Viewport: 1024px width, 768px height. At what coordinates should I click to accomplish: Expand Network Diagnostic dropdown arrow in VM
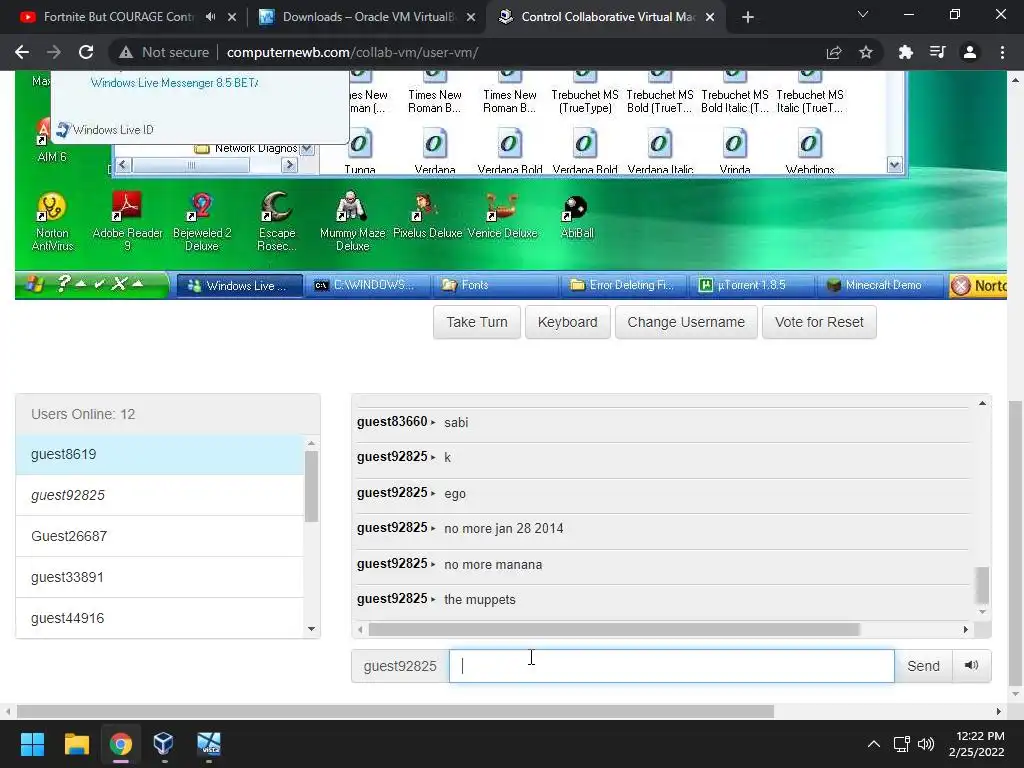point(307,149)
